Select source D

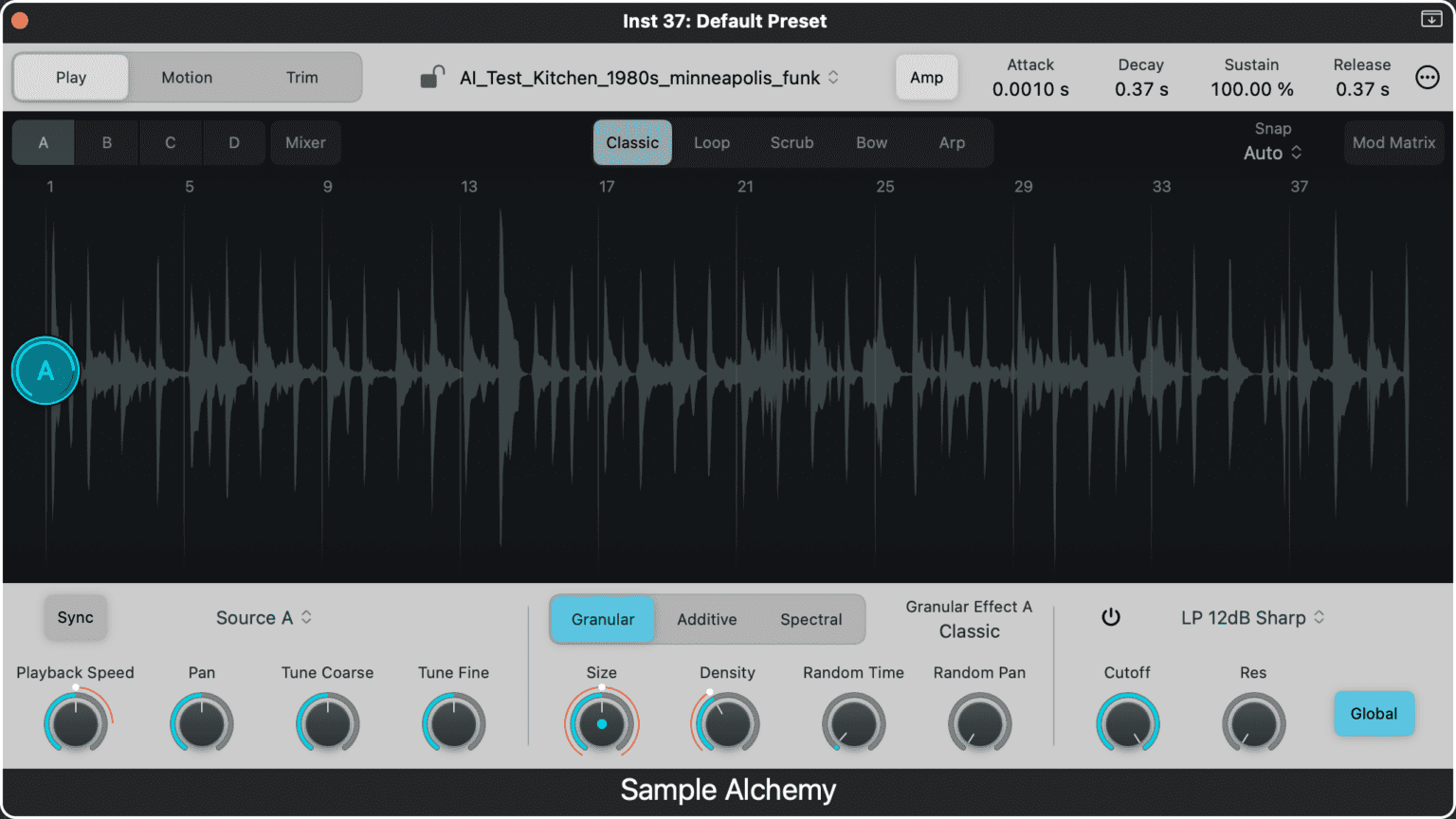[234, 142]
